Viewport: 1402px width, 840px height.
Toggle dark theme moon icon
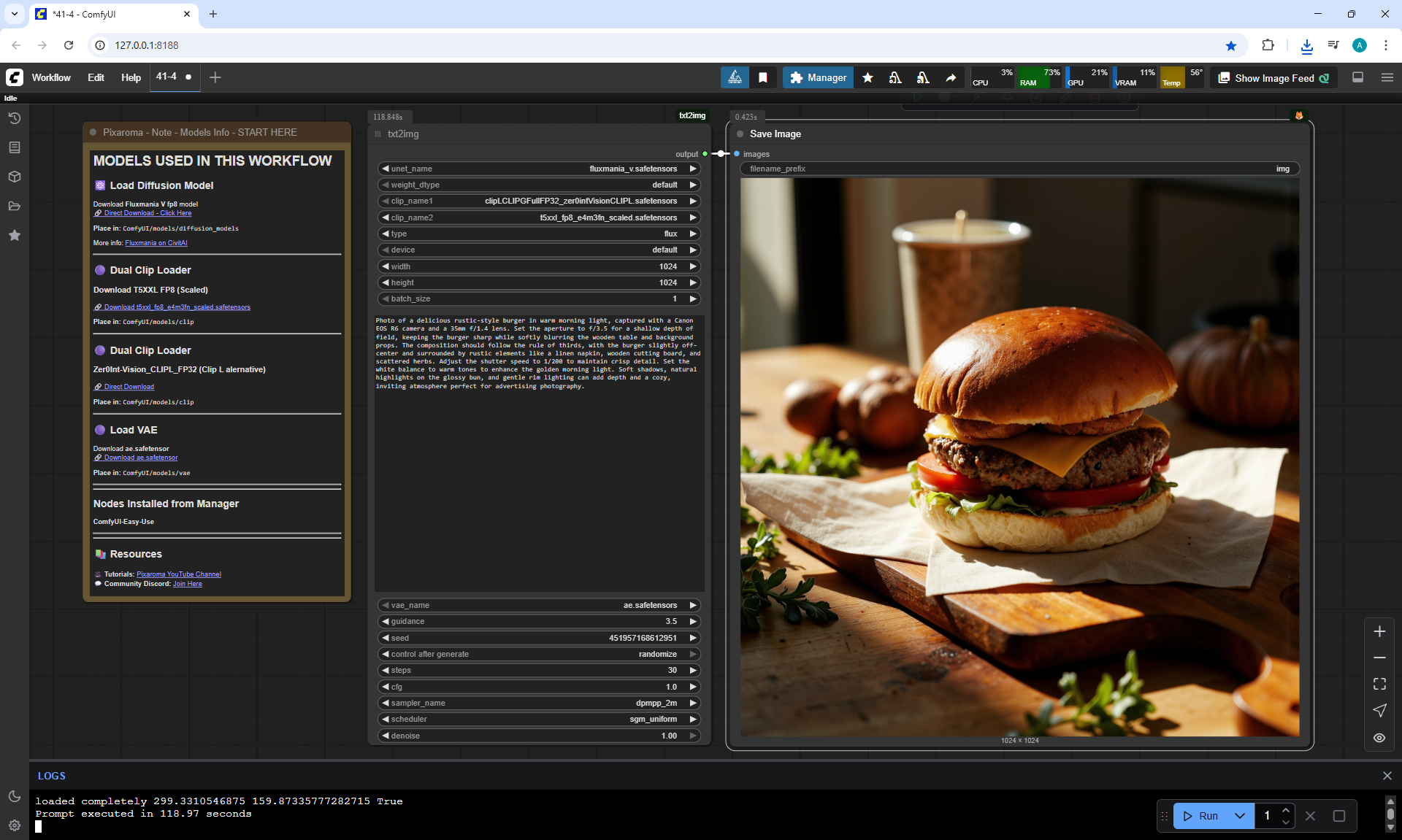(x=14, y=796)
